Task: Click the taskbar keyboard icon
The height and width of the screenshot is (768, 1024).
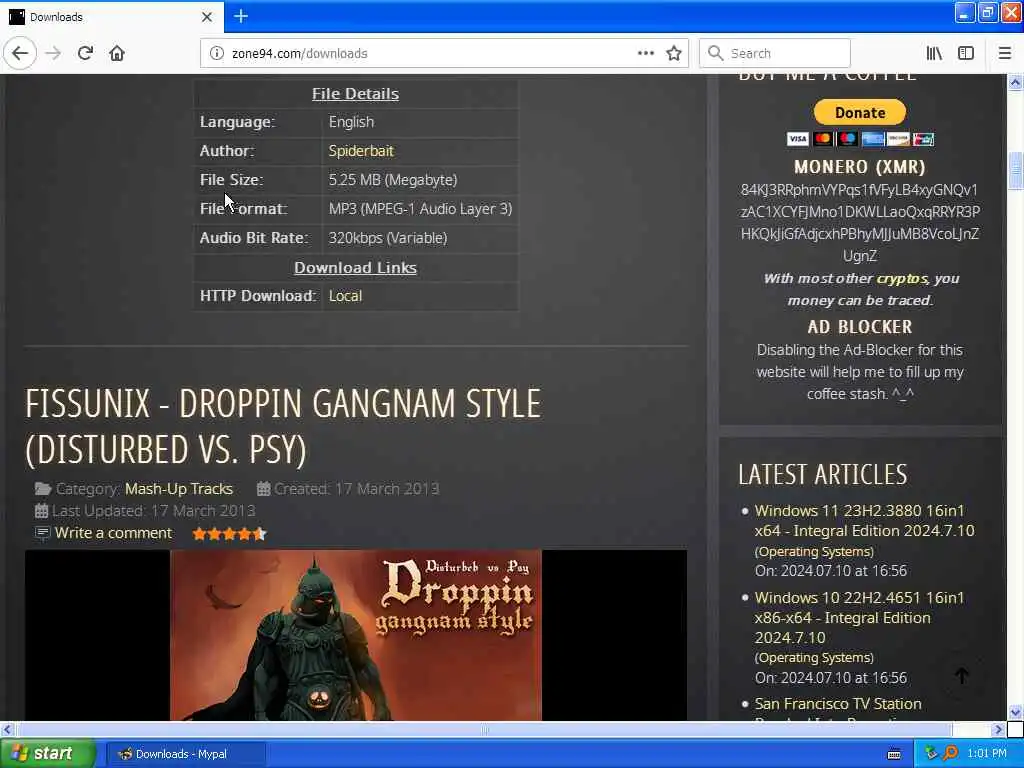Action: [x=894, y=754]
